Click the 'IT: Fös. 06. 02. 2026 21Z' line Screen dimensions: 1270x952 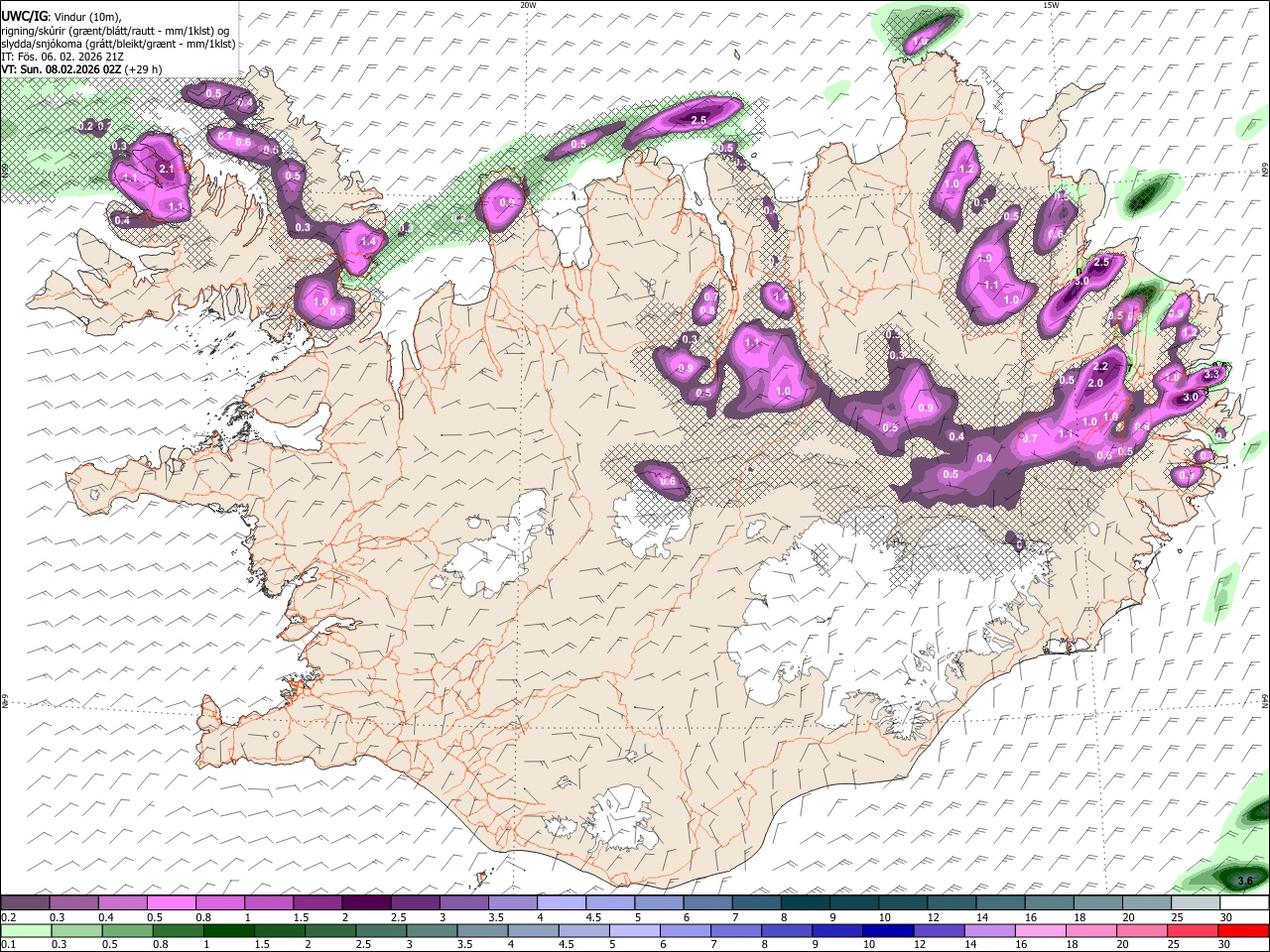[x=63, y=57]
